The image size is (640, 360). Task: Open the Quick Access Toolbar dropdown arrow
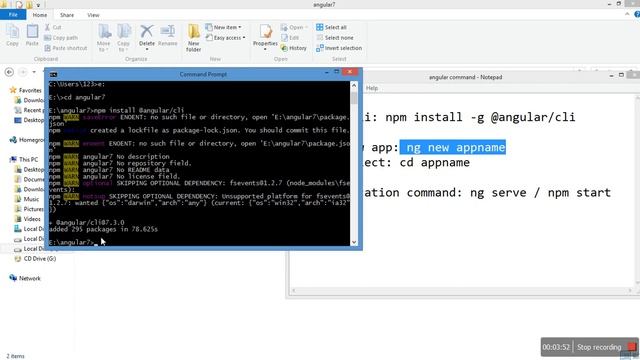[x=38, y=5]
